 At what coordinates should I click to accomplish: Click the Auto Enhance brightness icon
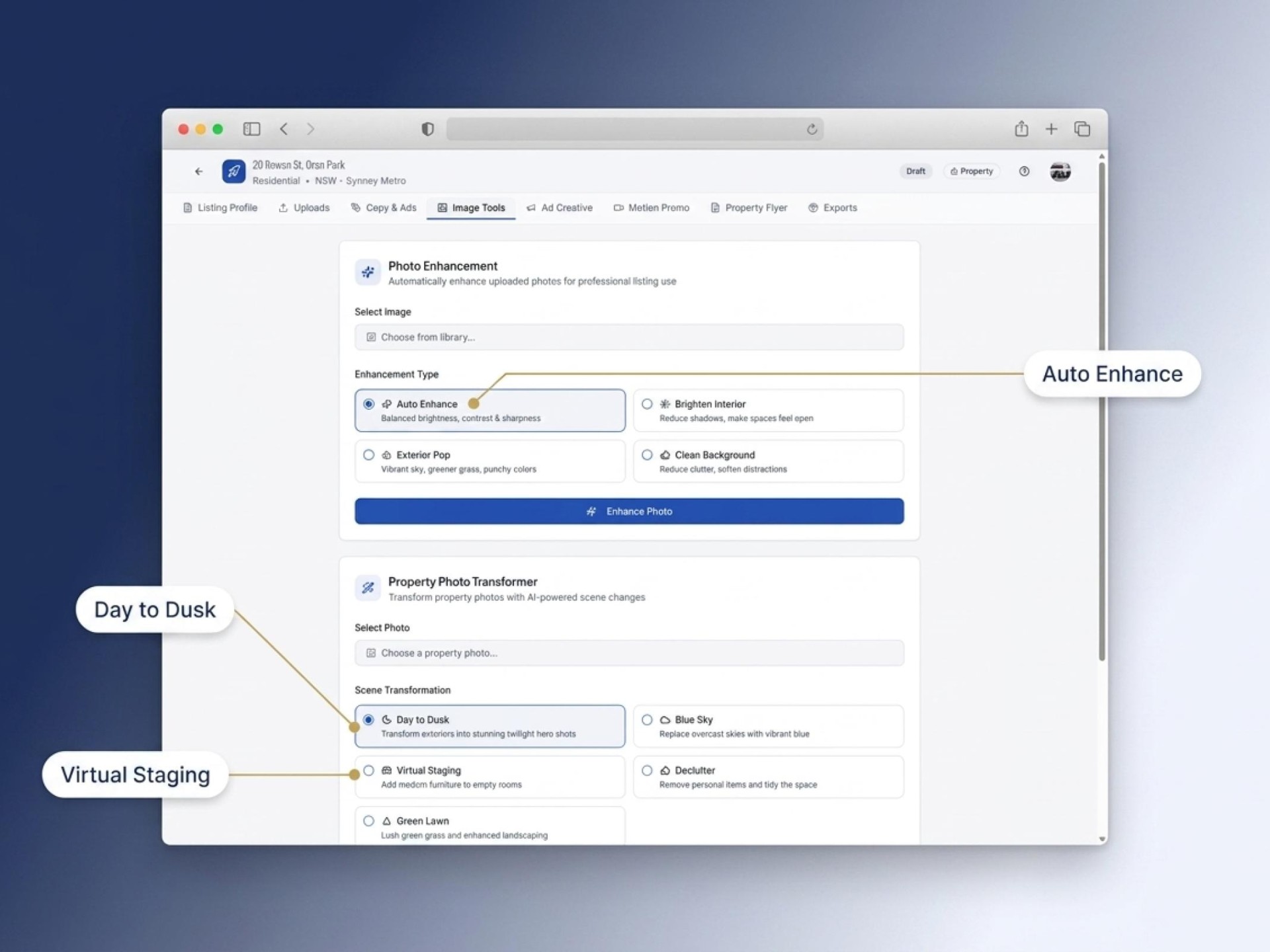pos(387,404)
